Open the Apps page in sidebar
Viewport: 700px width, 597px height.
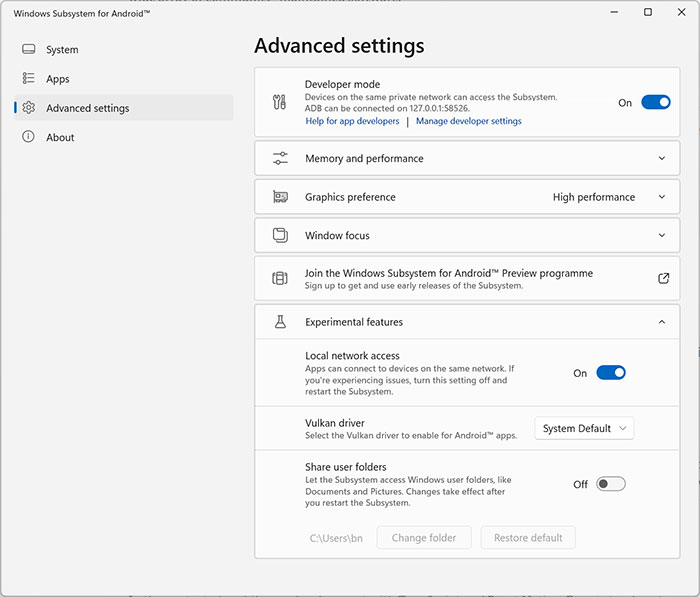coord(57,79)
